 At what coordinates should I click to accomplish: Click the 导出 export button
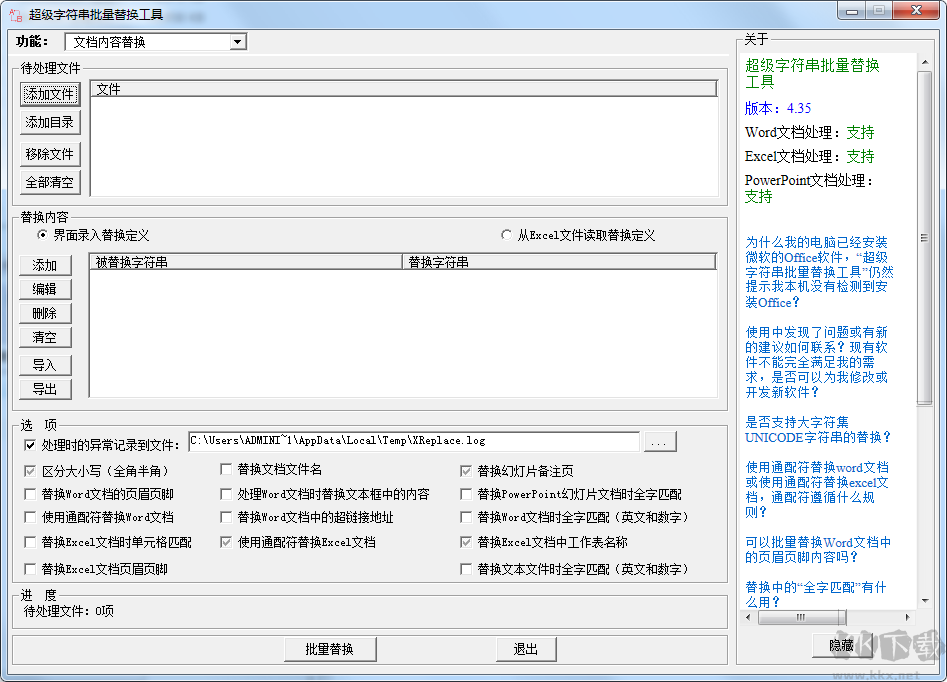[x=44, y=389]
